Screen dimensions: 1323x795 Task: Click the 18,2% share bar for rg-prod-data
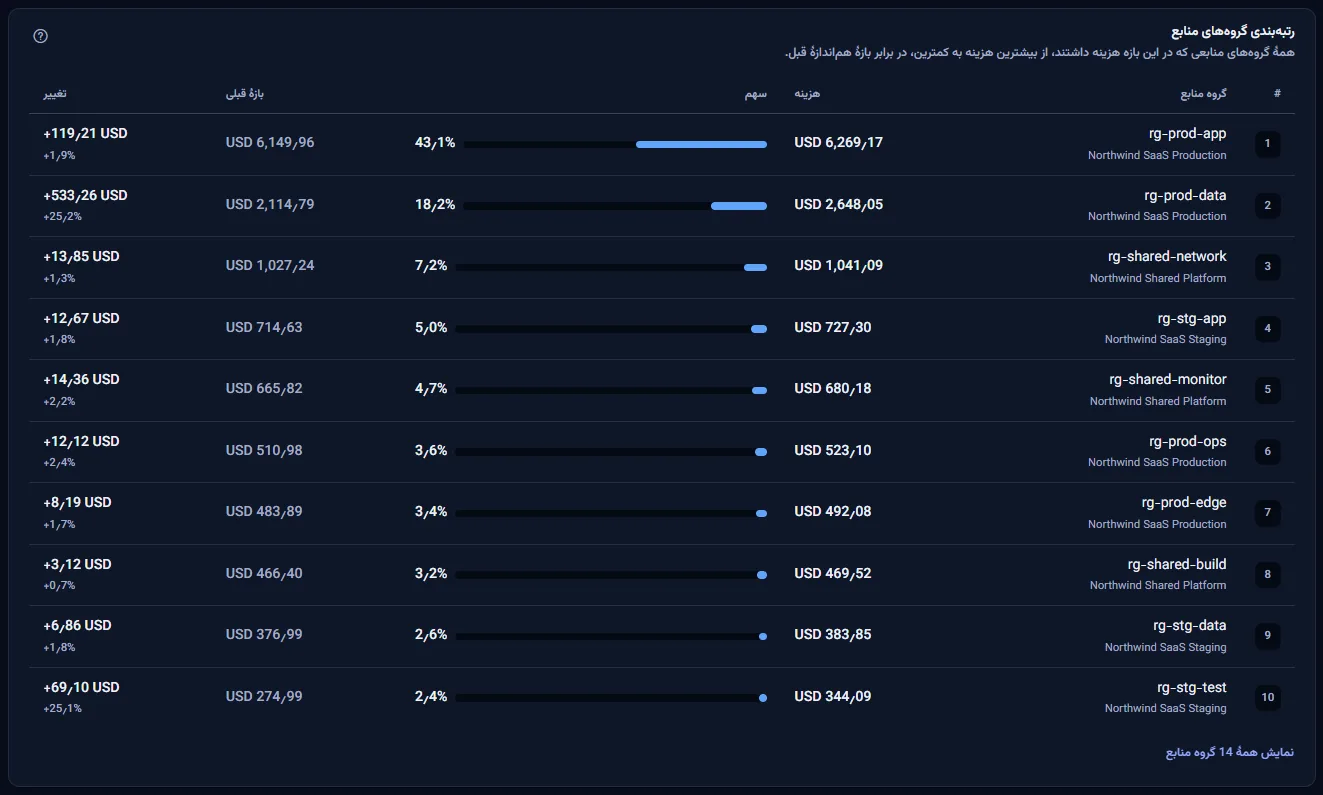[x=615, y=206]
